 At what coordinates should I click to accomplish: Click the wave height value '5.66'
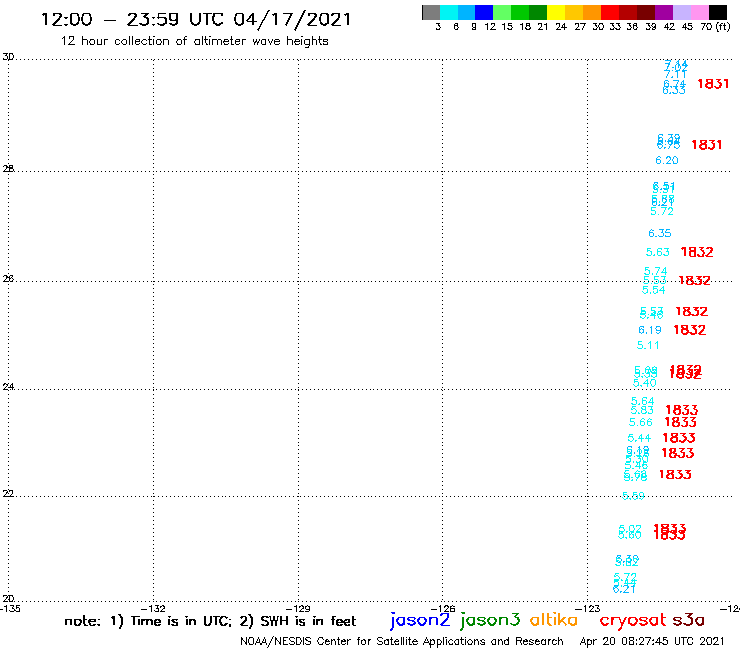click(x=640, y=422)
